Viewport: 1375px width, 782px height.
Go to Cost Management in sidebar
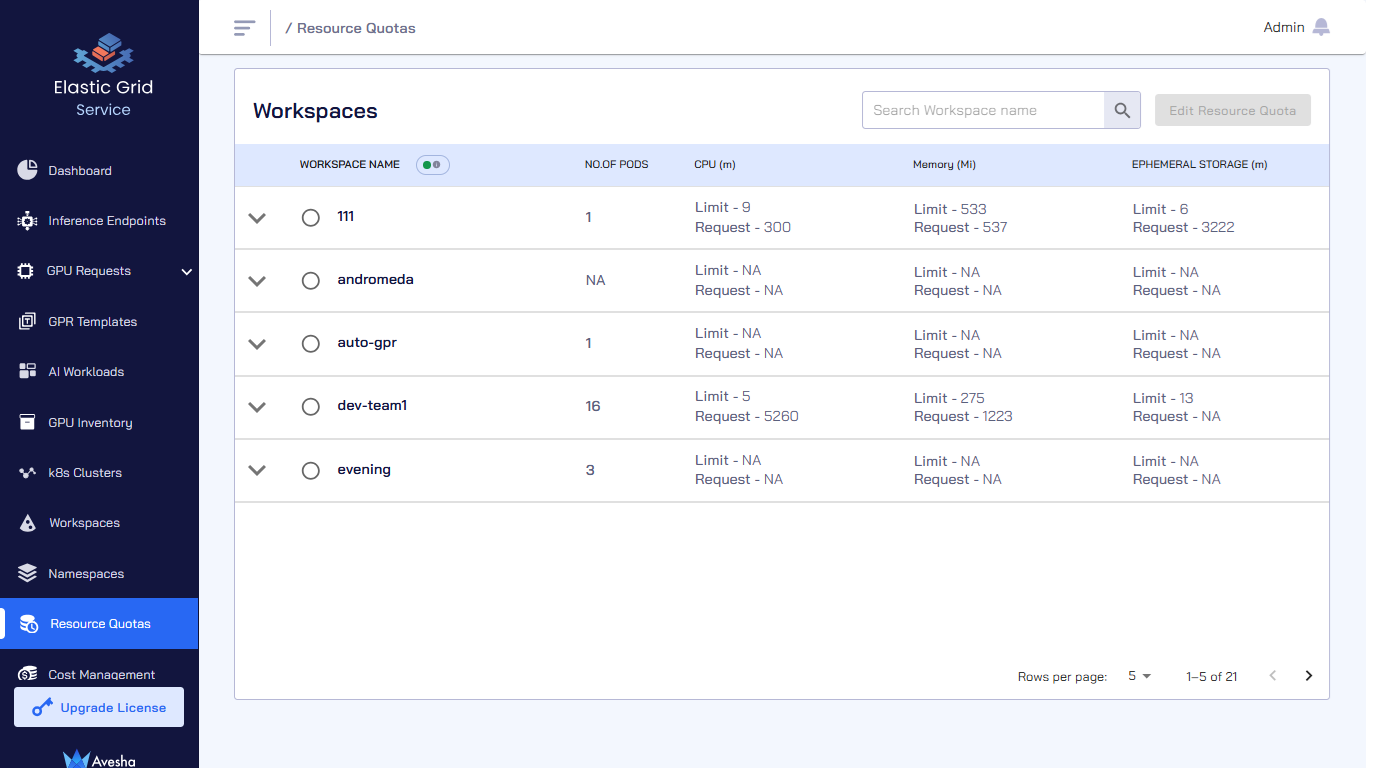click(x=101, y=674)
